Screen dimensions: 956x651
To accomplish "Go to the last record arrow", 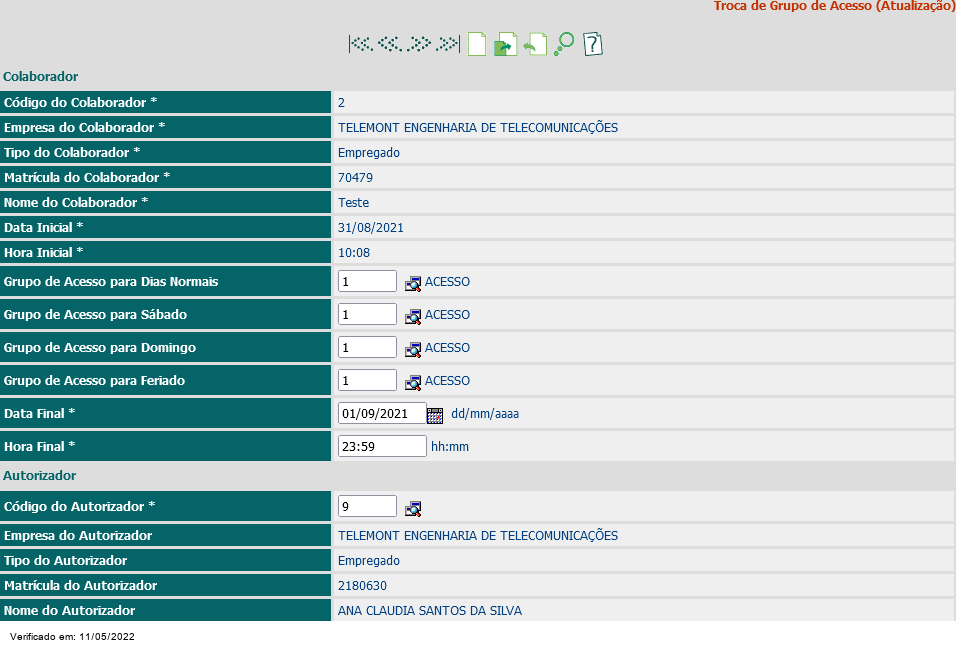I will pos(448,44).
